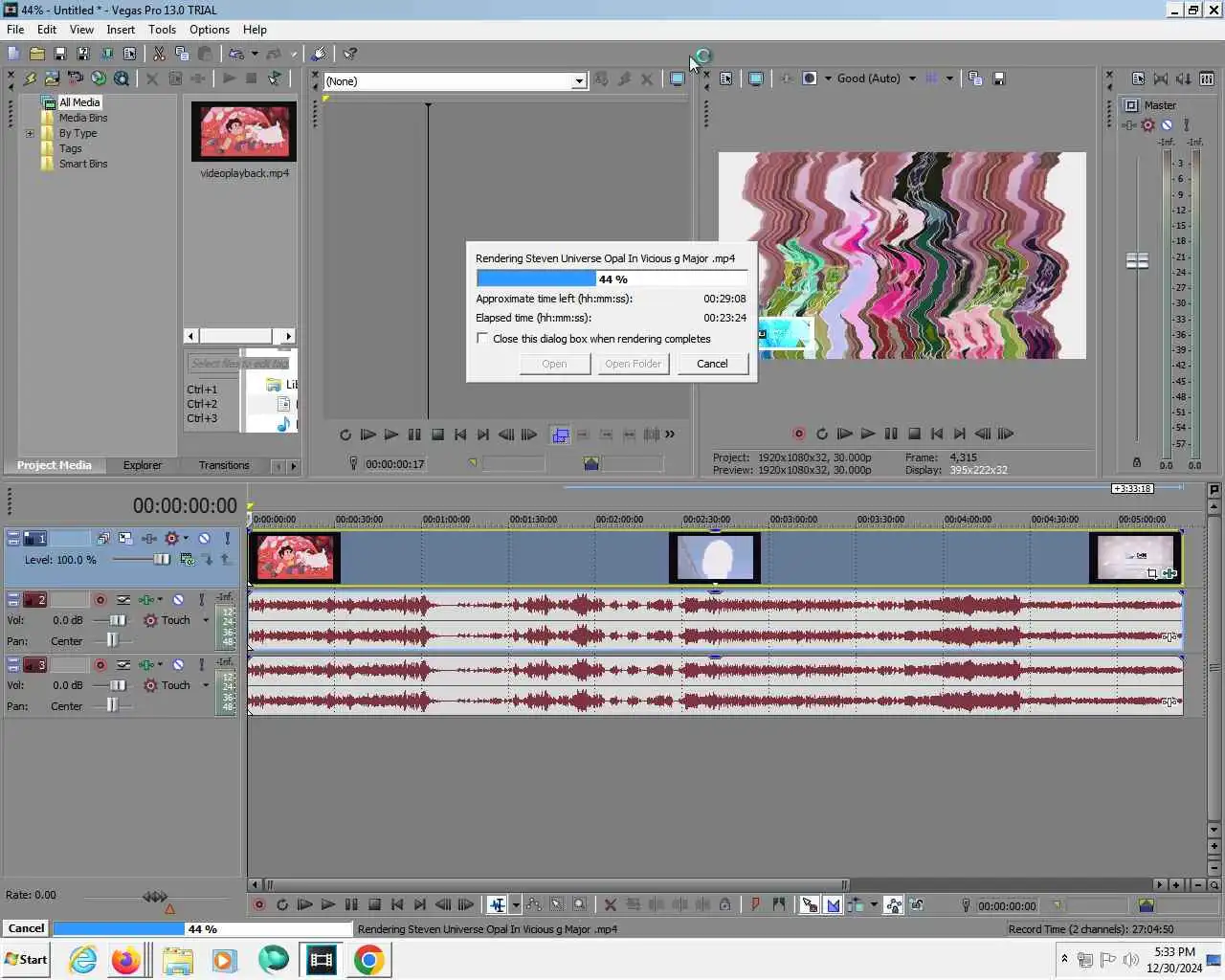Click the timeline horizontal scrollbar
This screenshot has width=1225, height=980.
tap(555, 885)
